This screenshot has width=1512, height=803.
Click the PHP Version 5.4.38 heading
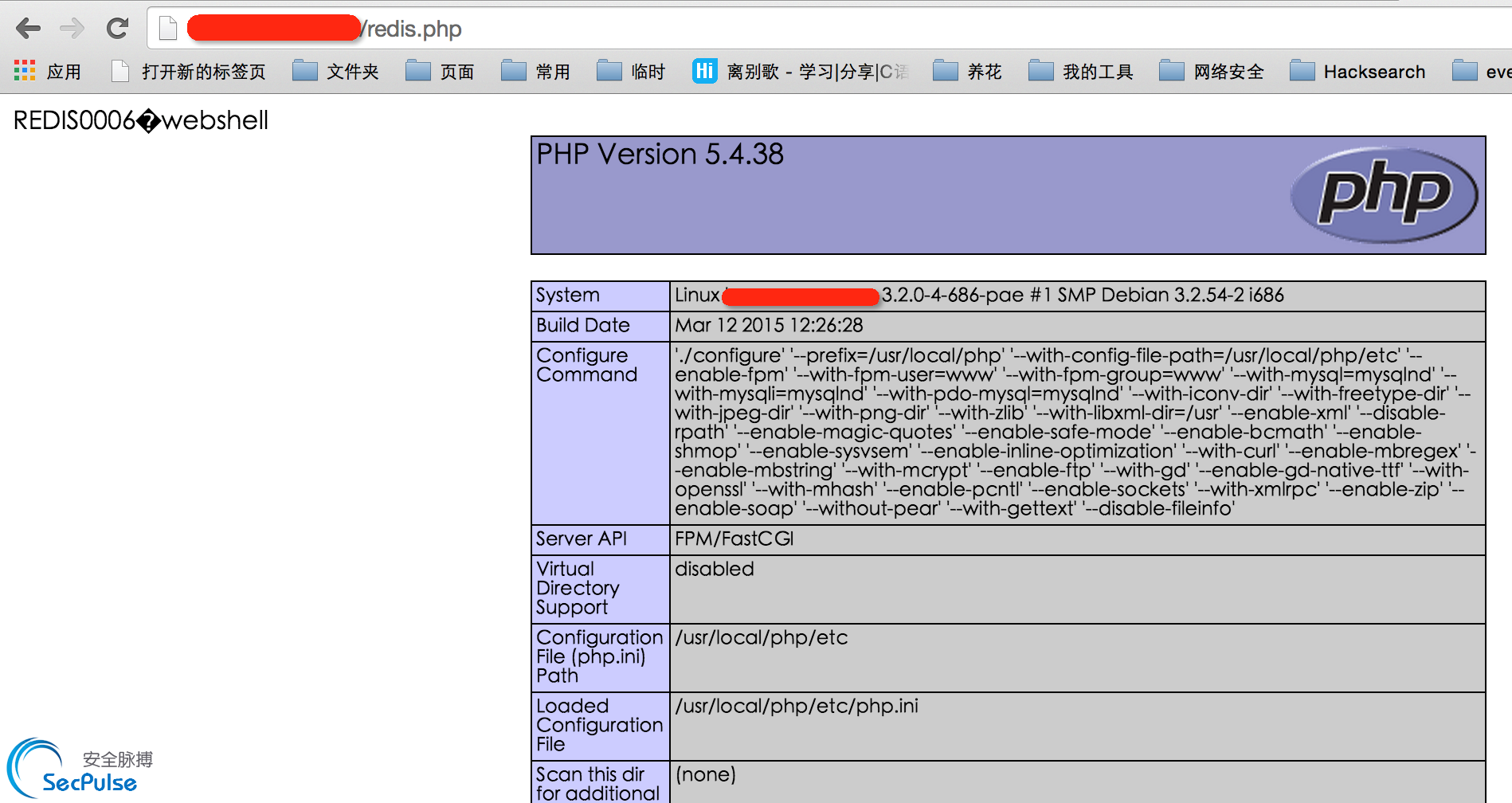(x=660, y=155)
